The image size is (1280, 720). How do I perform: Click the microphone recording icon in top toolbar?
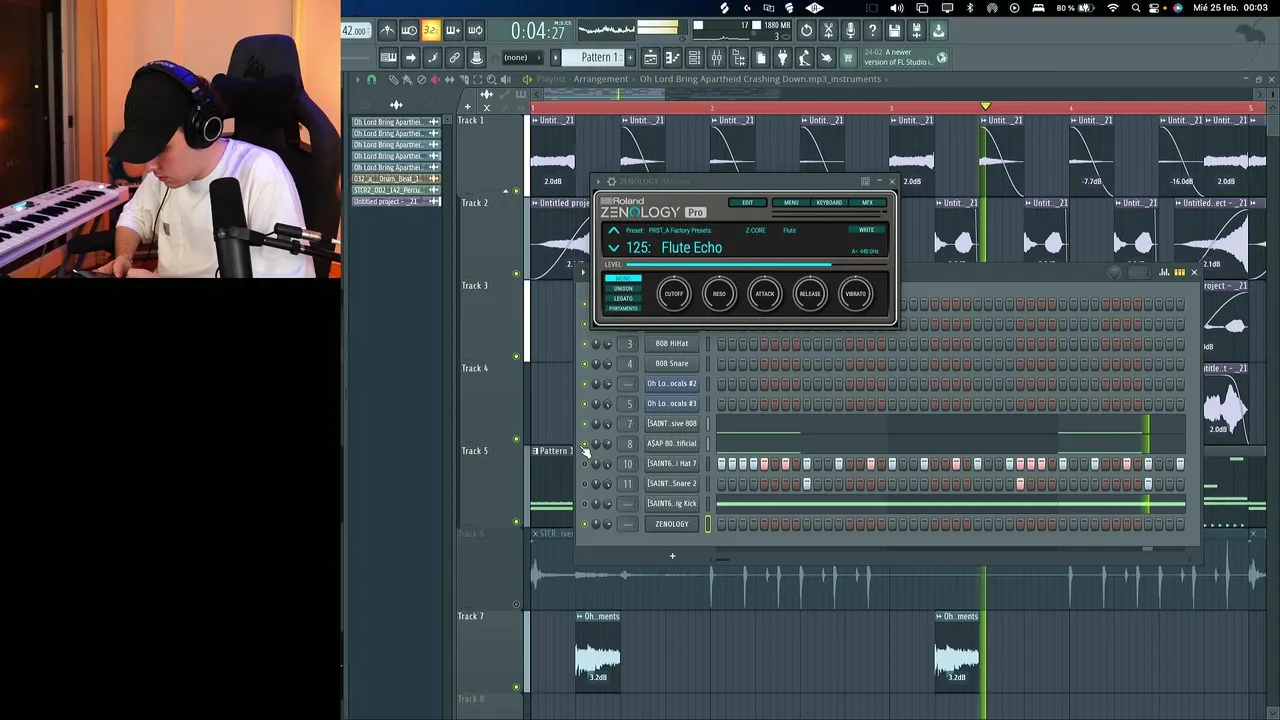[850, 31]
